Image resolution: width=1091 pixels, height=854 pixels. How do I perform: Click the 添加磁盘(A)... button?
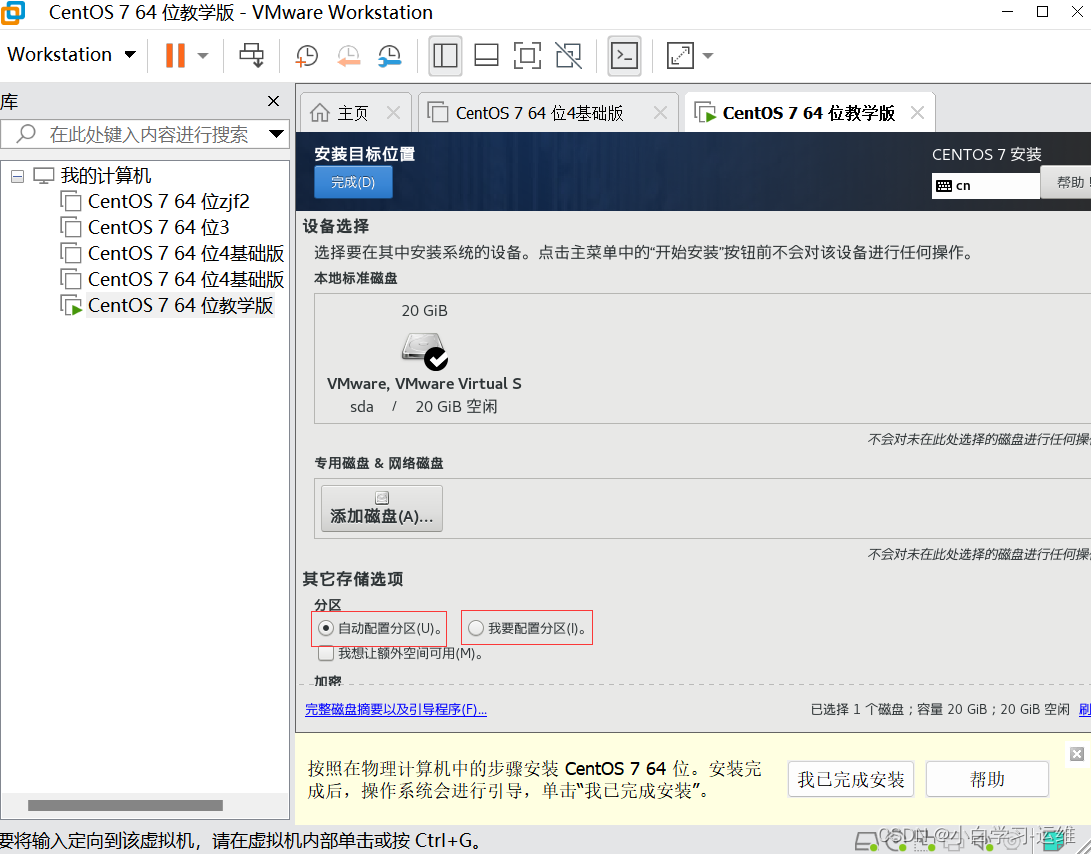tap(382, 509)
